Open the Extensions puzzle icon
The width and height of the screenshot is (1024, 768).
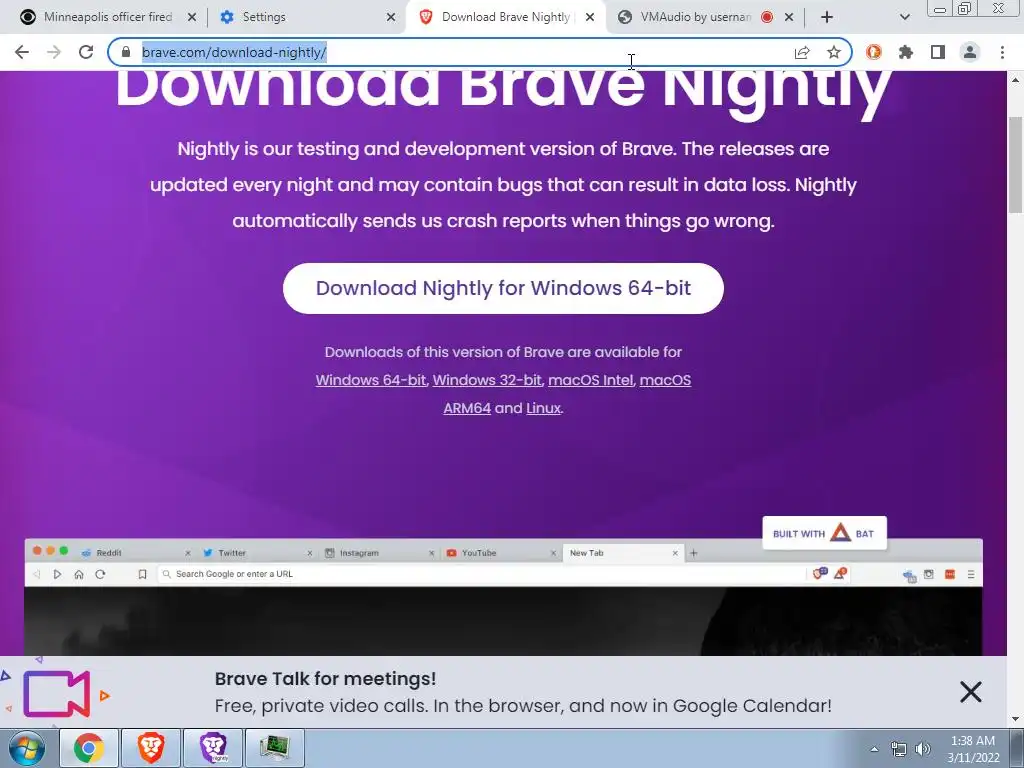pyautogui.click(x=906, y=52)
